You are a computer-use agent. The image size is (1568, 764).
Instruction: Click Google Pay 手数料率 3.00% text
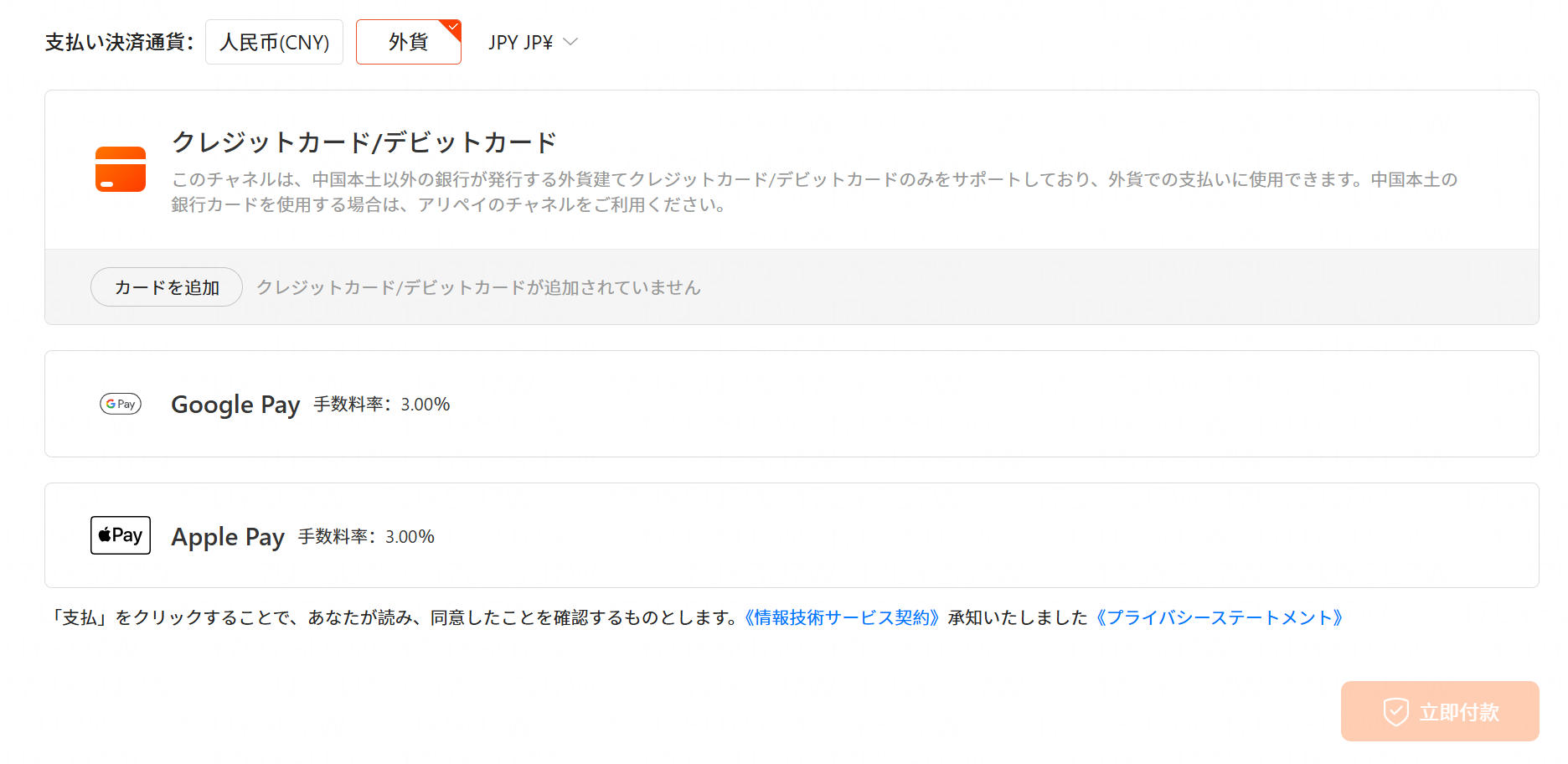tap(381, 405)
